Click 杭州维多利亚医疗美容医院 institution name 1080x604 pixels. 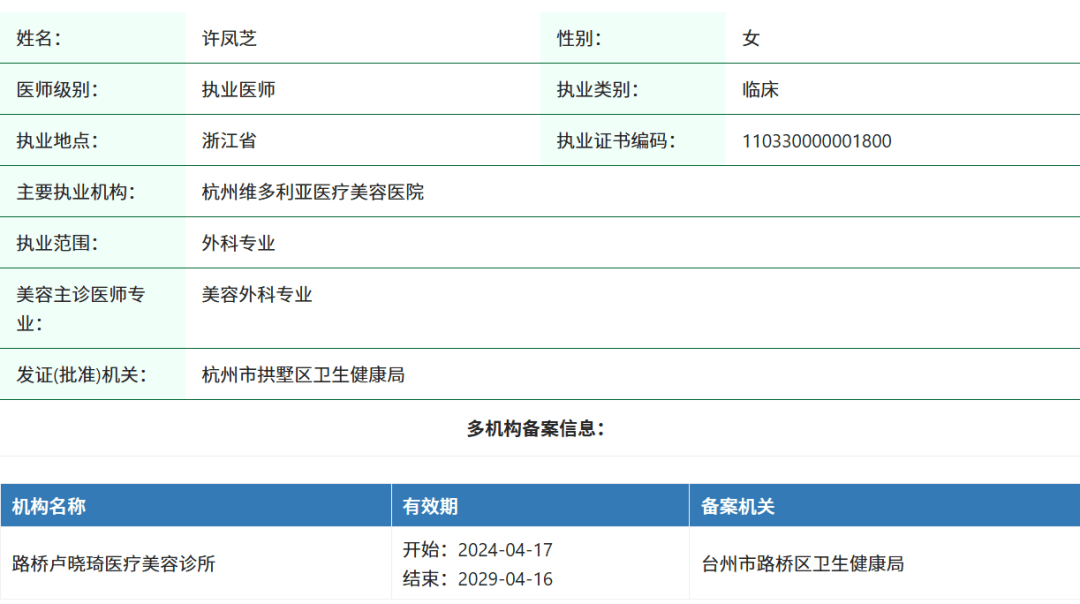(x=312, y=192)
